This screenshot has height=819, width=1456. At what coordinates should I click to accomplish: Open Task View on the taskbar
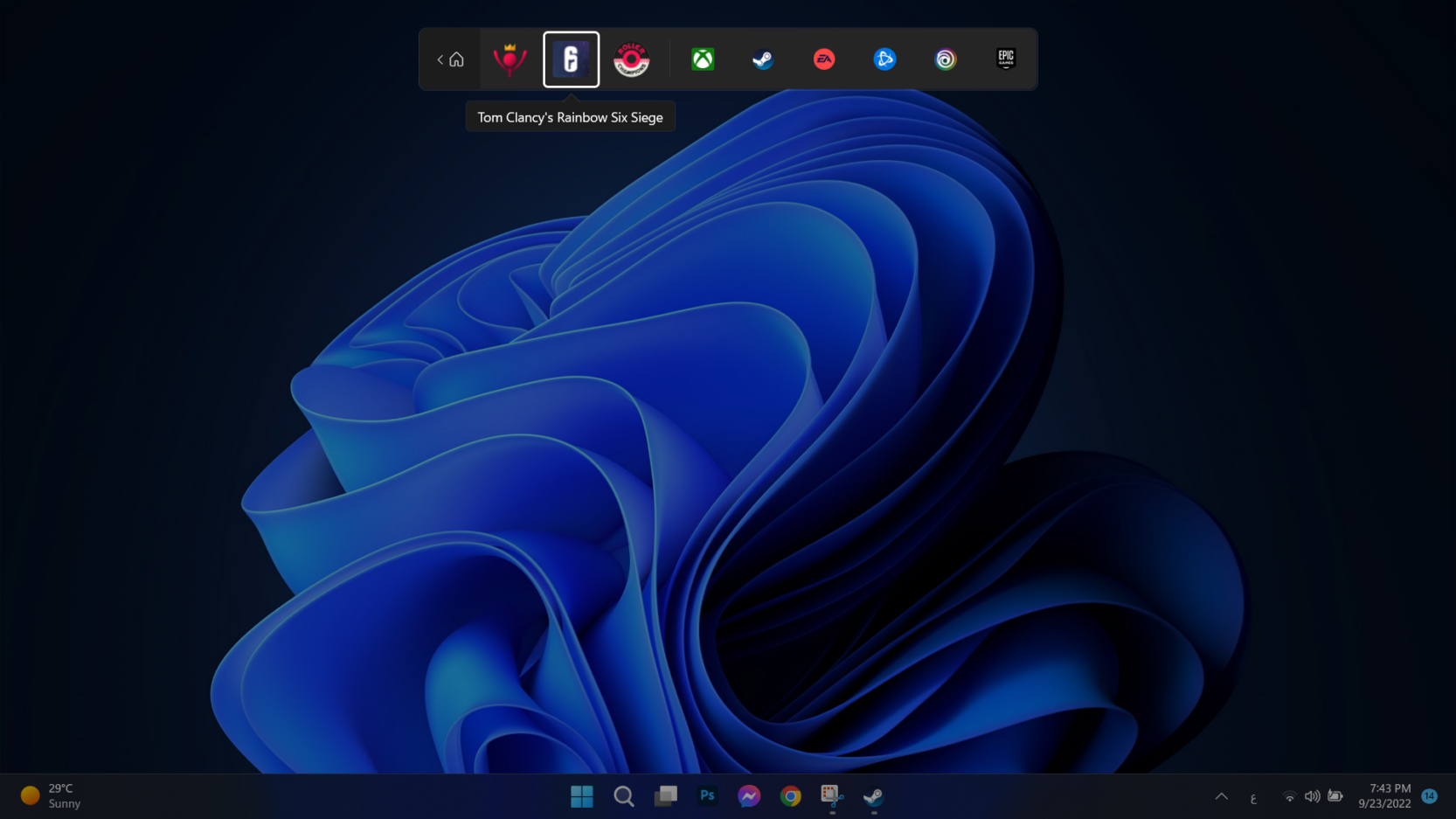click(x=666, y=796)
